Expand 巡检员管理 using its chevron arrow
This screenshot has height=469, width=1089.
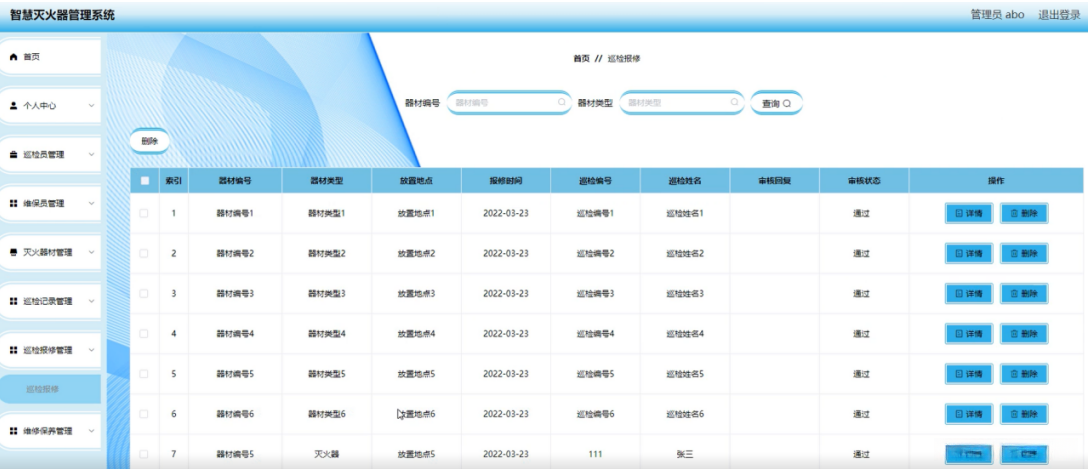point(92,155)
